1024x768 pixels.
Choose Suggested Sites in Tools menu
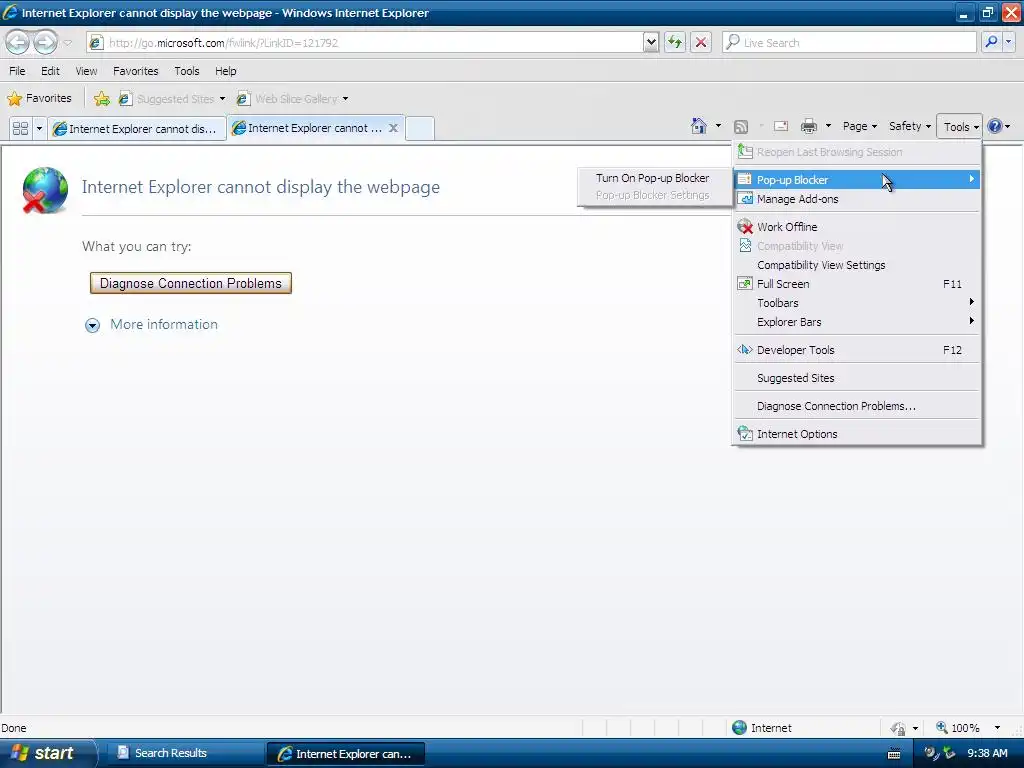[x=857, y=377]
